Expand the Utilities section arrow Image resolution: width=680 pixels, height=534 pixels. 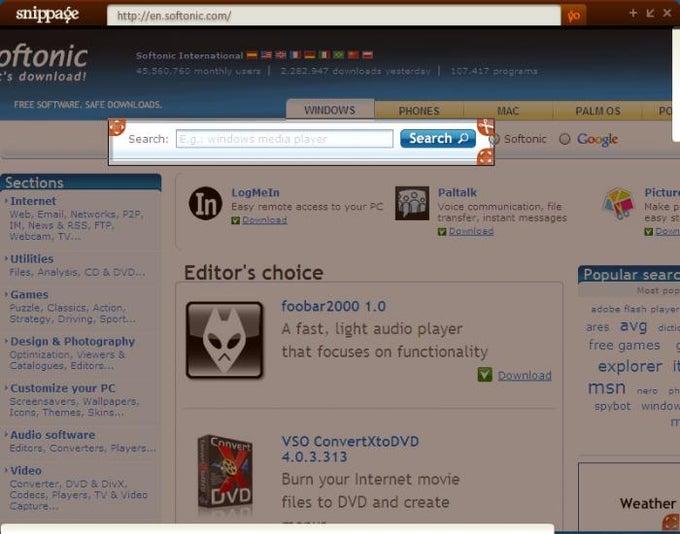coord(6,259)
